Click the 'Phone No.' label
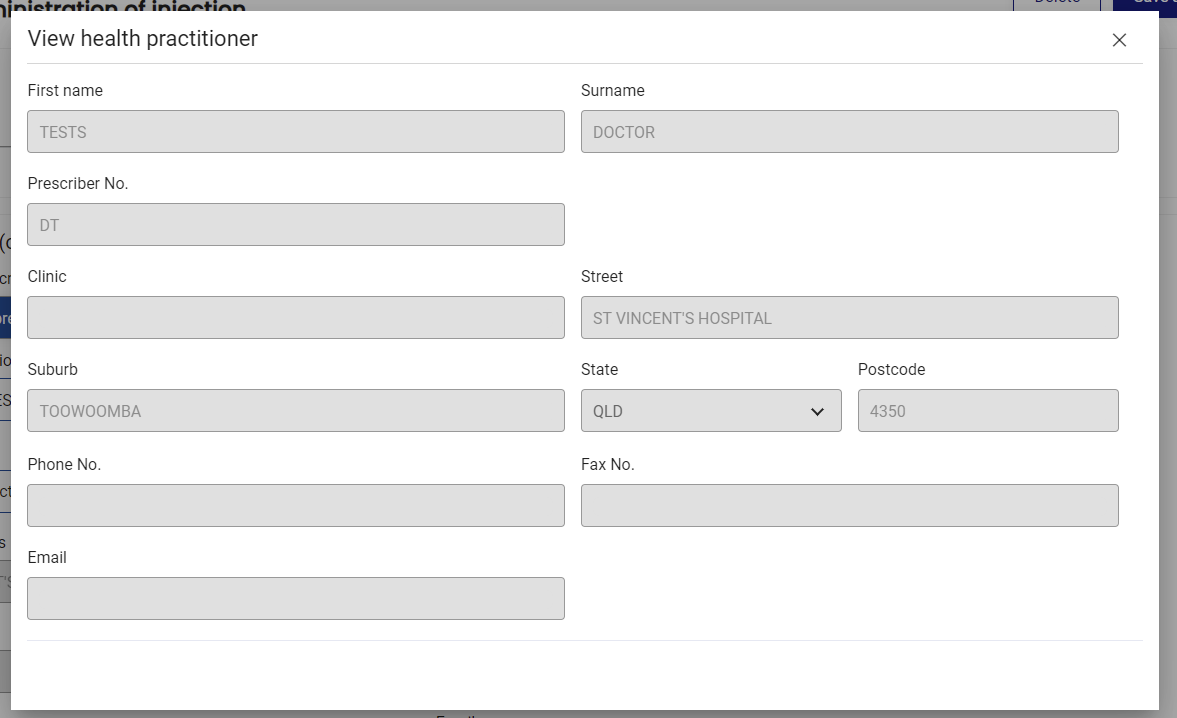The height and width of the screenshot is (718, 1177). pos(65,464)
